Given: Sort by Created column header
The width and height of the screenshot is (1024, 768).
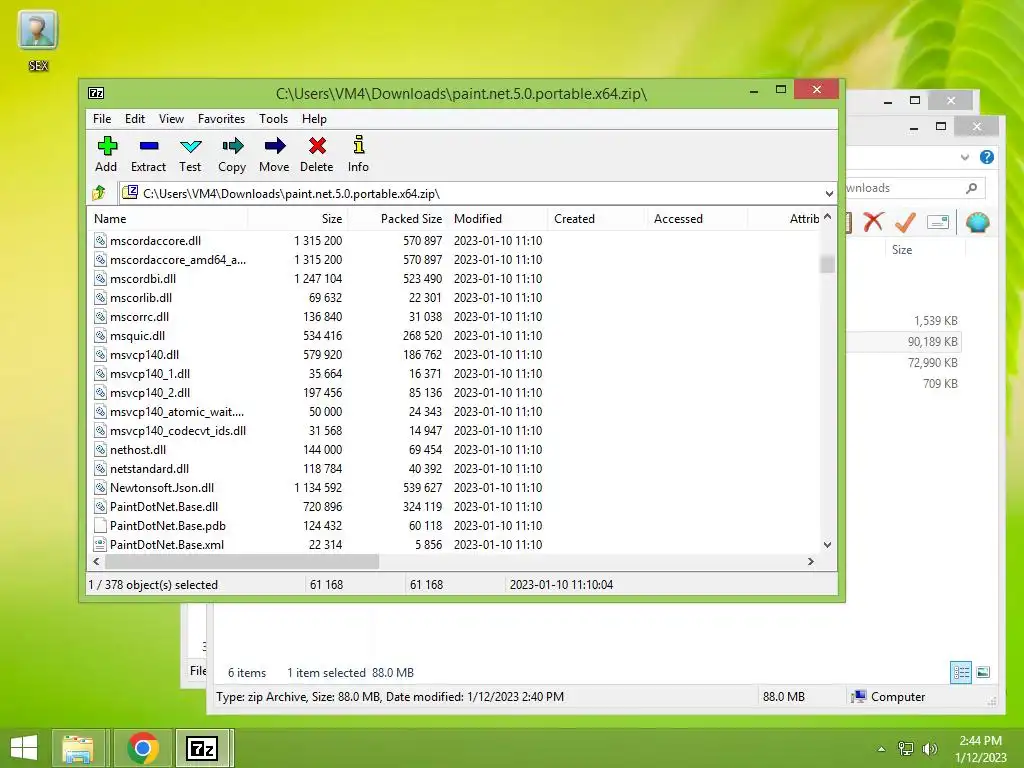Looking at the screenshot, I should point(597,219).
